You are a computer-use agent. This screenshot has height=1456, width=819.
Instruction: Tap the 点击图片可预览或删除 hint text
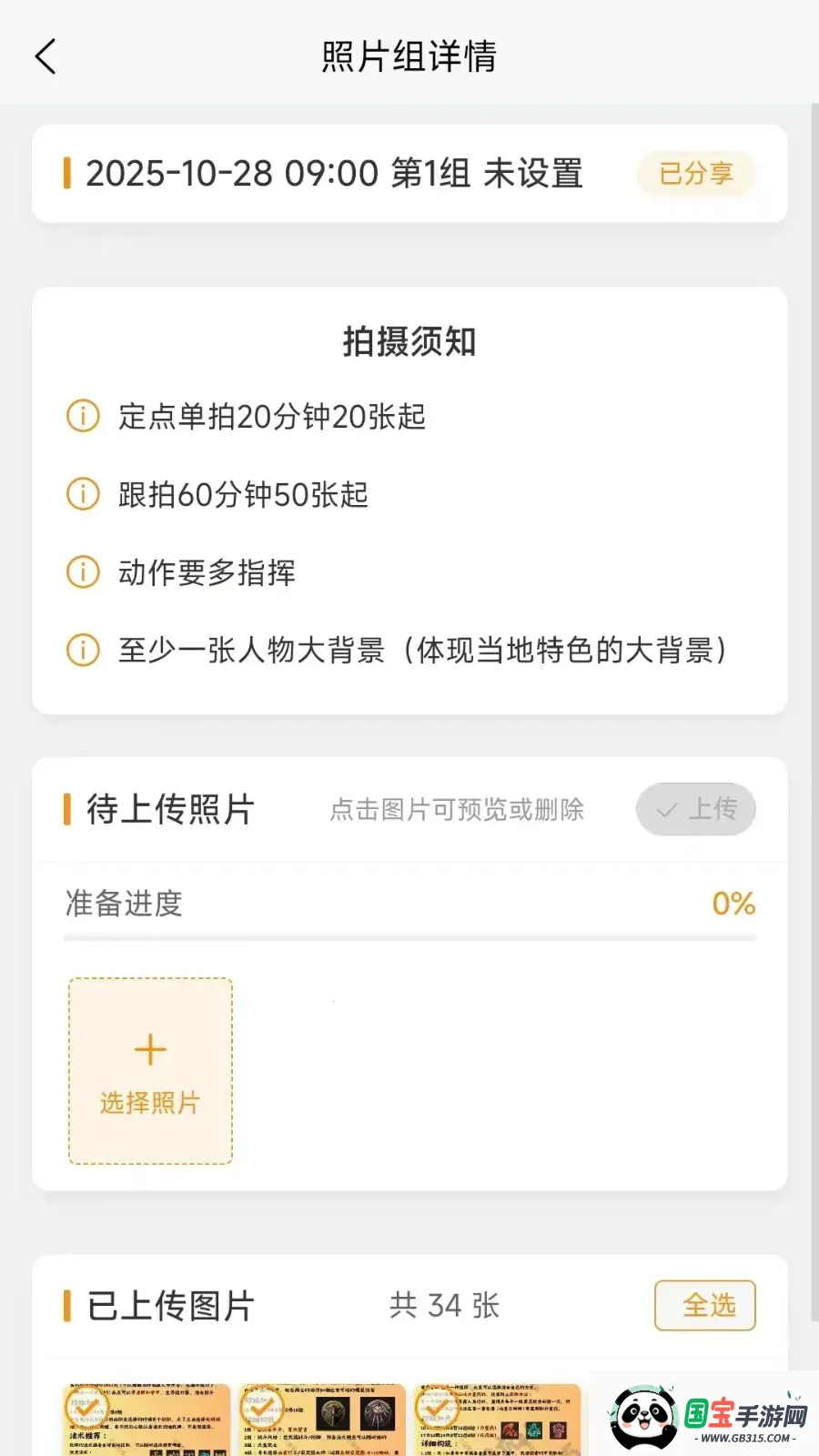[x=457, y=809]
